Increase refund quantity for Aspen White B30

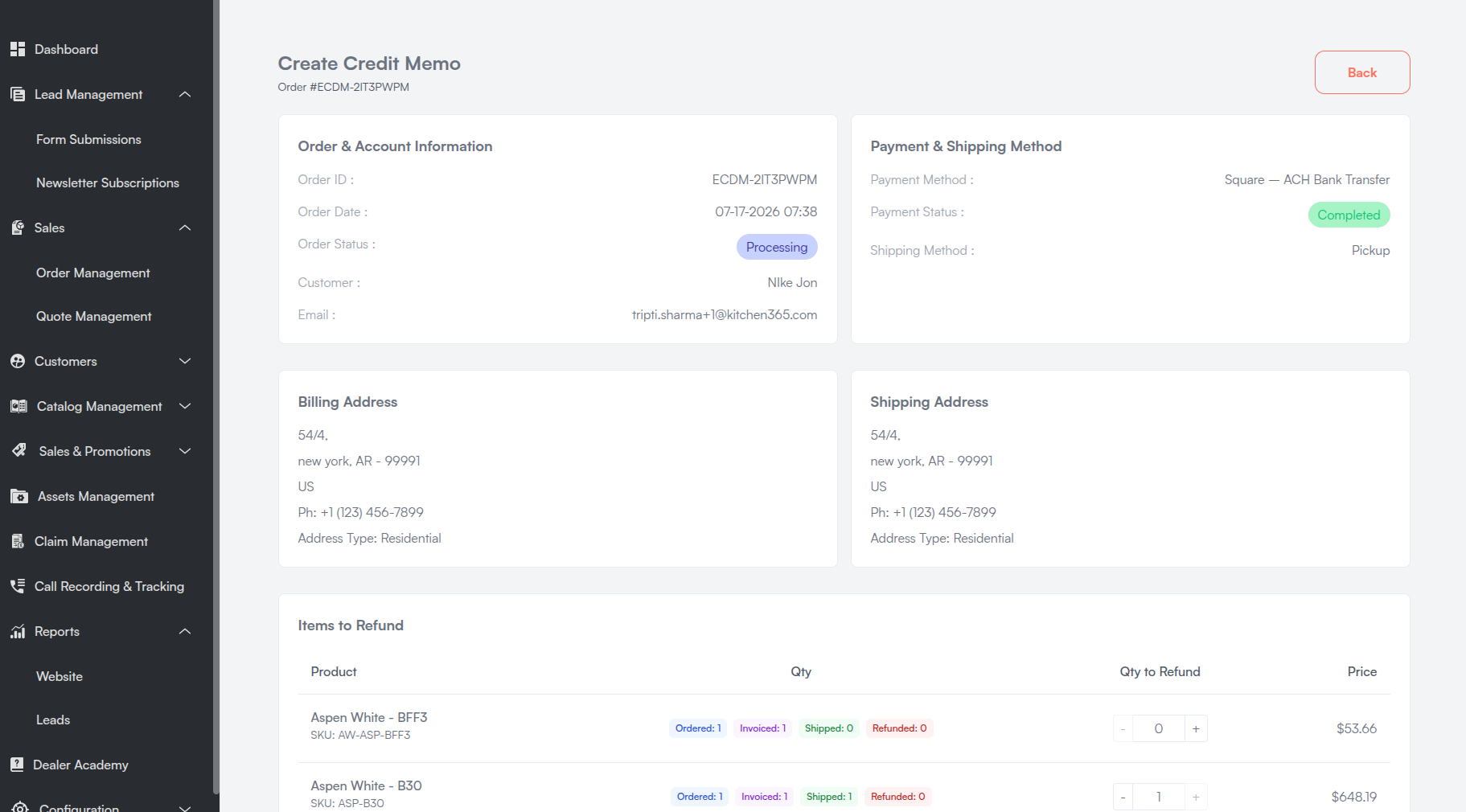click(1196, 797)
